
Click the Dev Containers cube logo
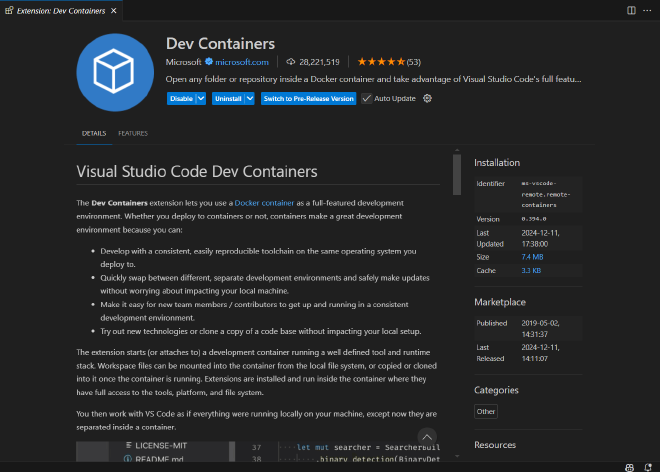point(115,72)
